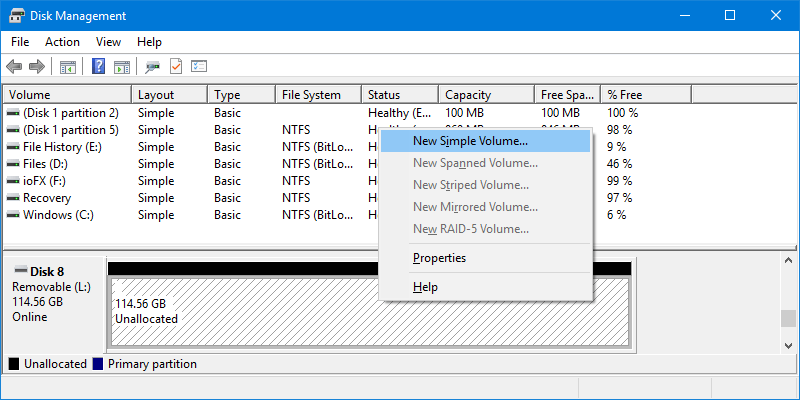
Task: Click the checklist settings toolbar icon
Action: (199, 67)
